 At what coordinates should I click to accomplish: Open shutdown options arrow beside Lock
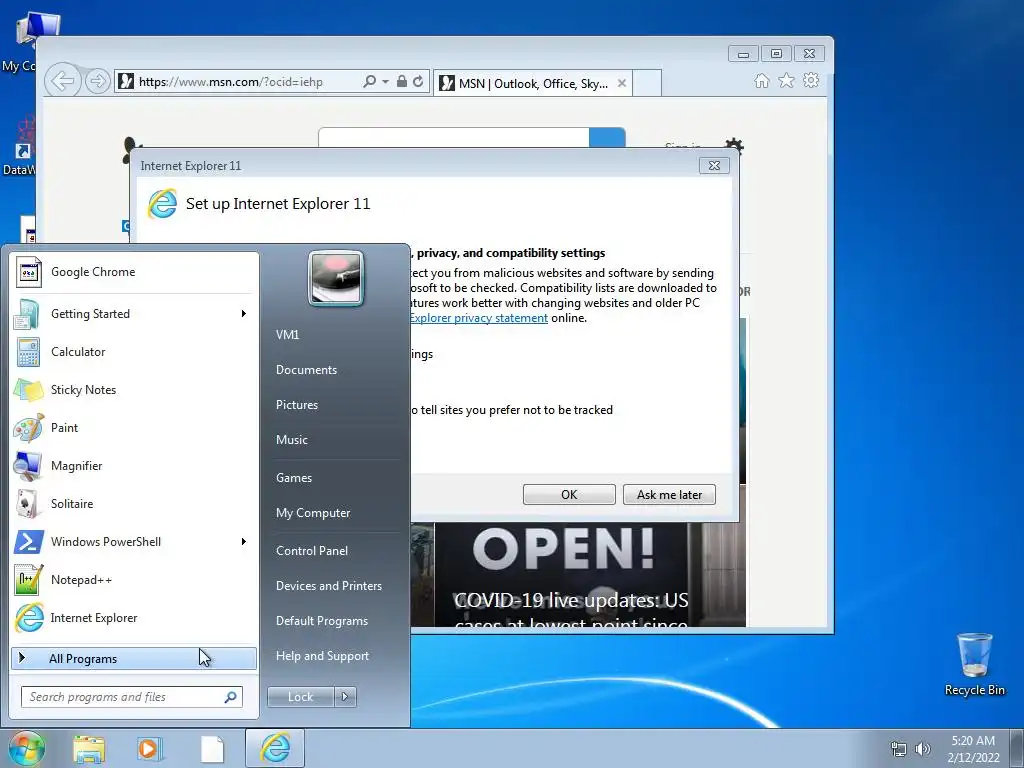[x=345, y=697]
